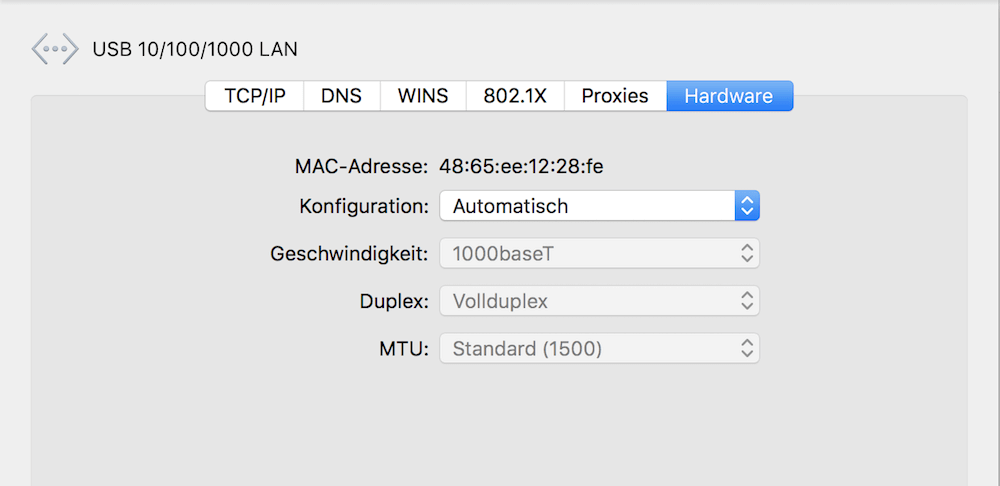Image resolution: width=1000 pixels, height=486 pixels.
Task: Click the Geschwindigkeit label text
Action: pos(349,254)
